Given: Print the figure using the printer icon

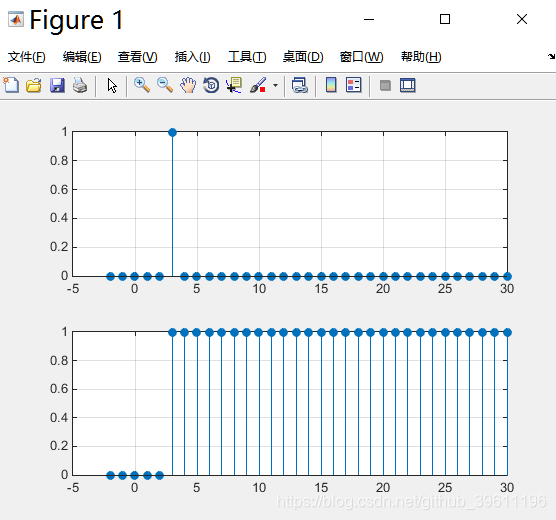Looking at the screenshot, I should click(x=80, y=85).
